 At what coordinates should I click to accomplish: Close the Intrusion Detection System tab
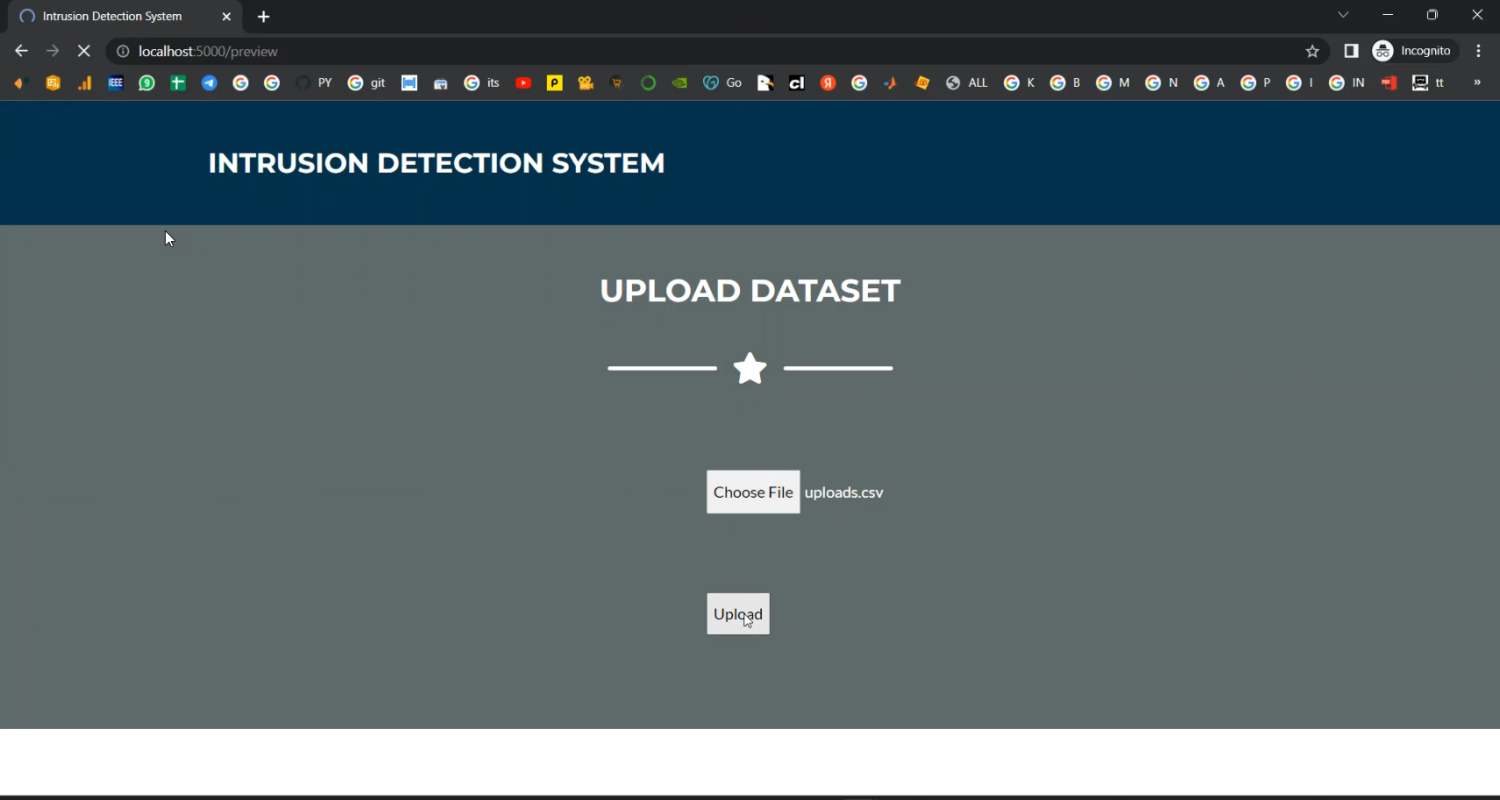coord(226,16)
